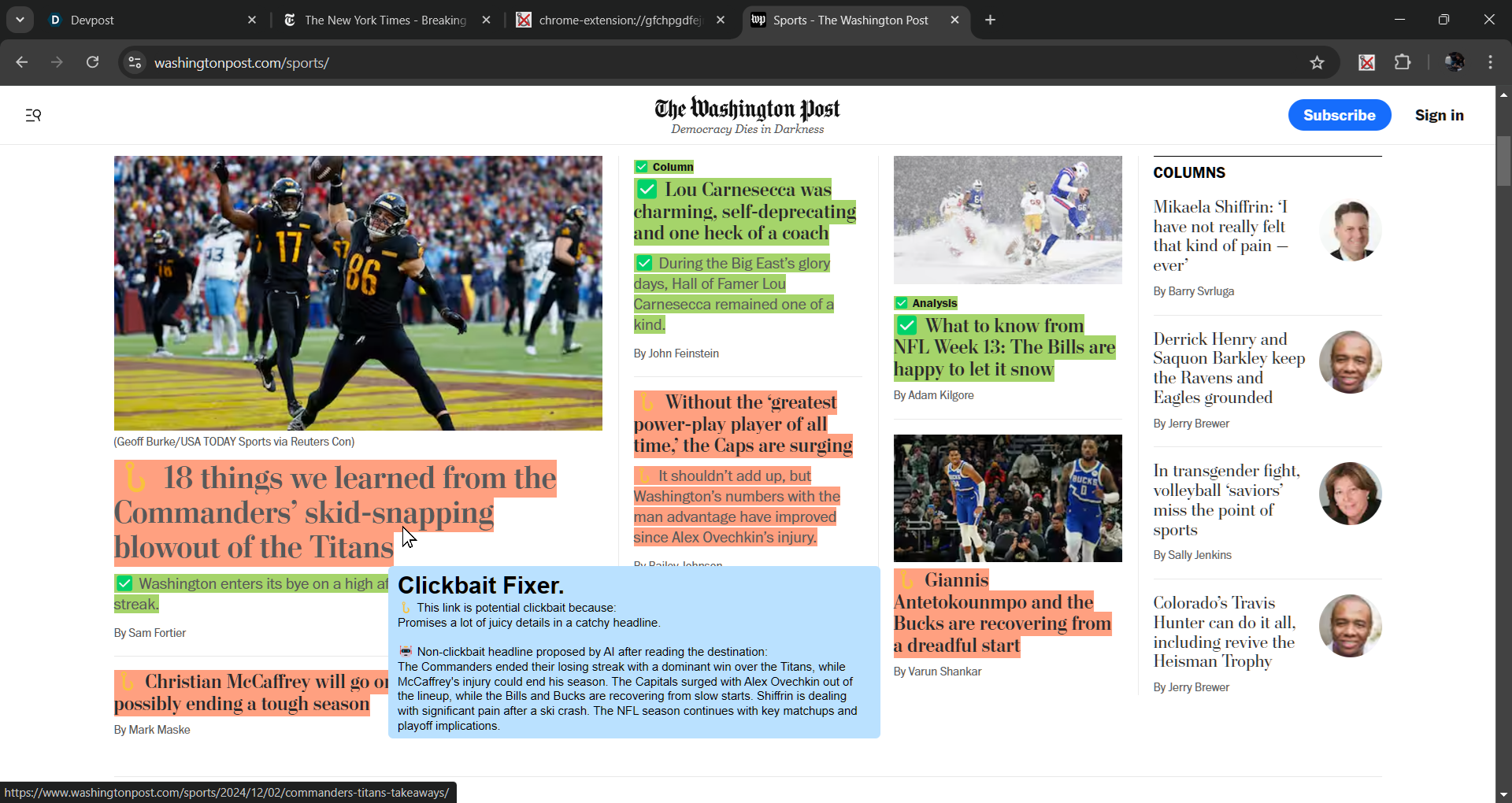The width and height of the screenshot is (1512, 803).
Task: Switch to the chrome-extension tab
Action: (x=620, y=20)
